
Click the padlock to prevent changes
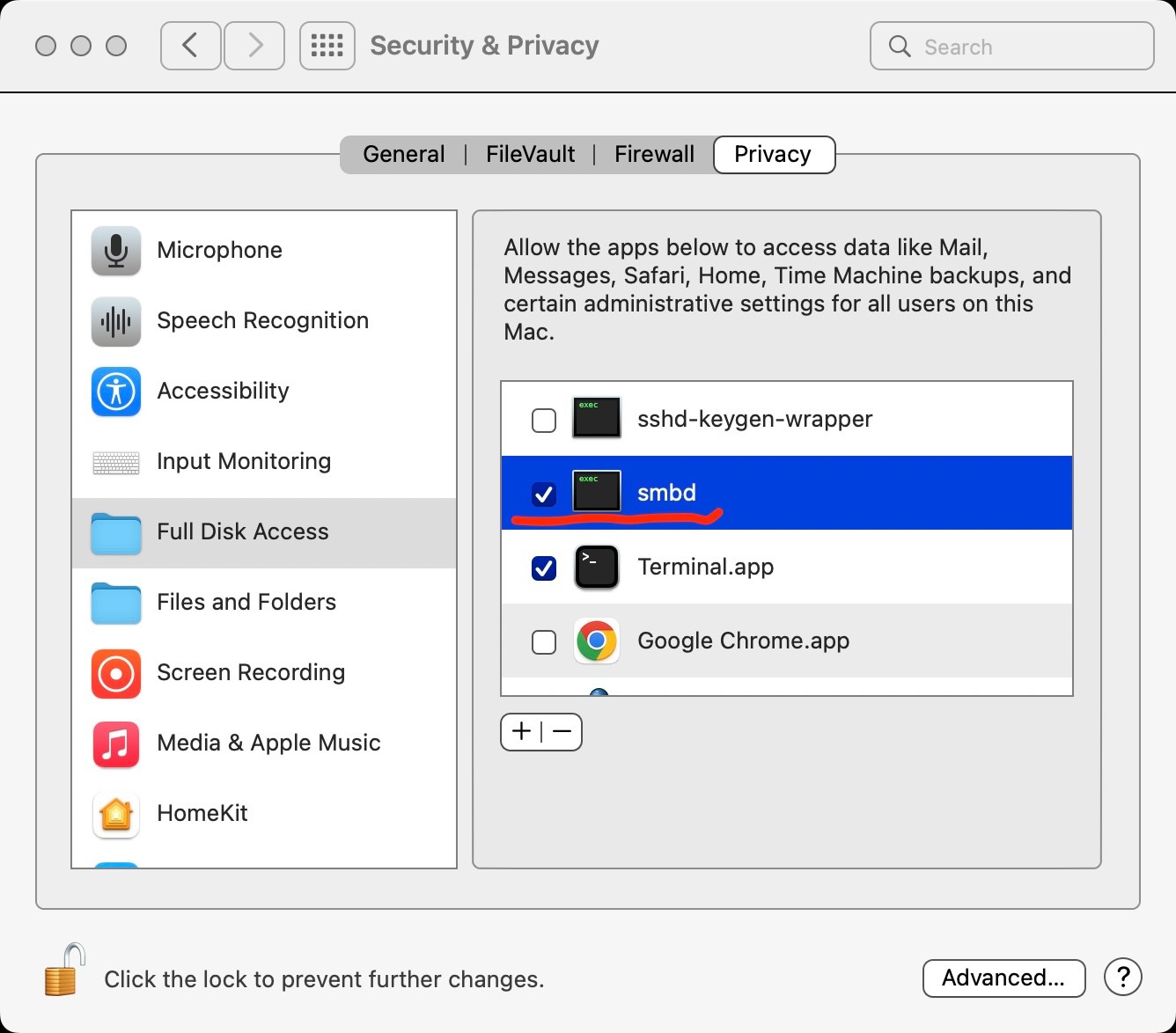[64, 971]
